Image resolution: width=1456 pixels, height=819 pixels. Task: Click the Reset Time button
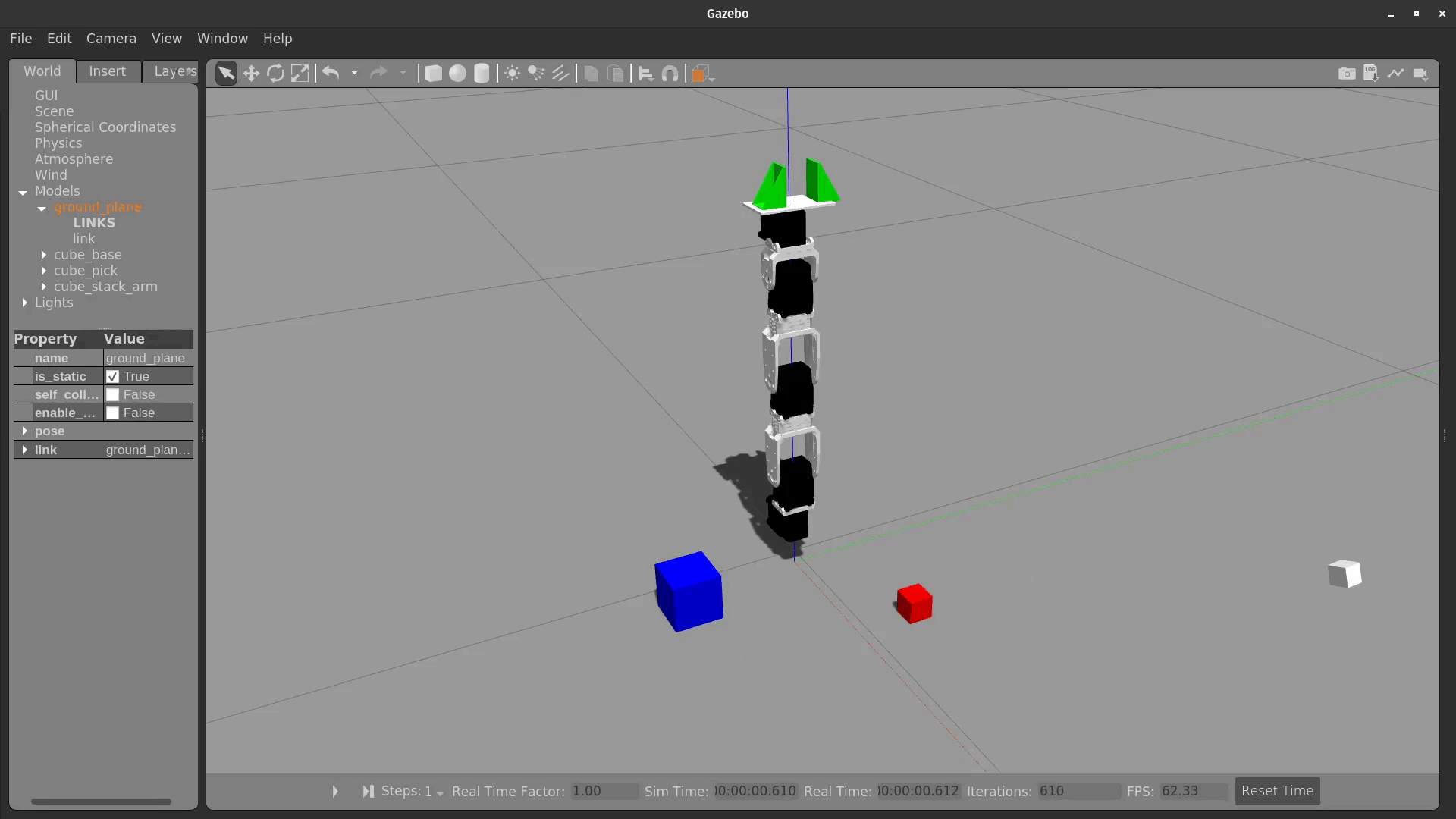click(x=1278, y=790)
